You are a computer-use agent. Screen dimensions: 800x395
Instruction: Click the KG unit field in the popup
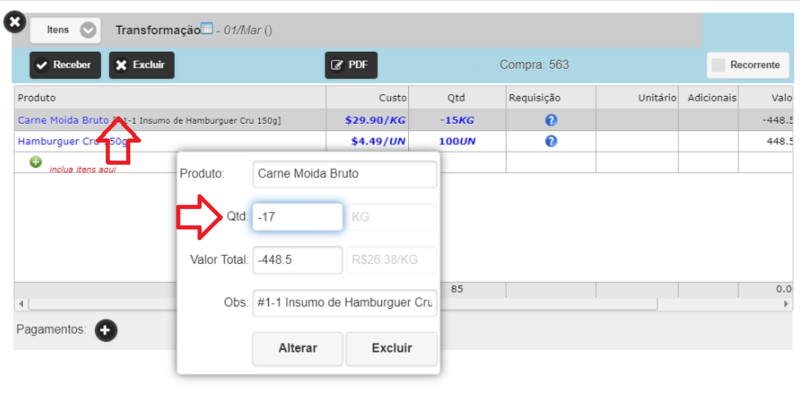[392, 217]
